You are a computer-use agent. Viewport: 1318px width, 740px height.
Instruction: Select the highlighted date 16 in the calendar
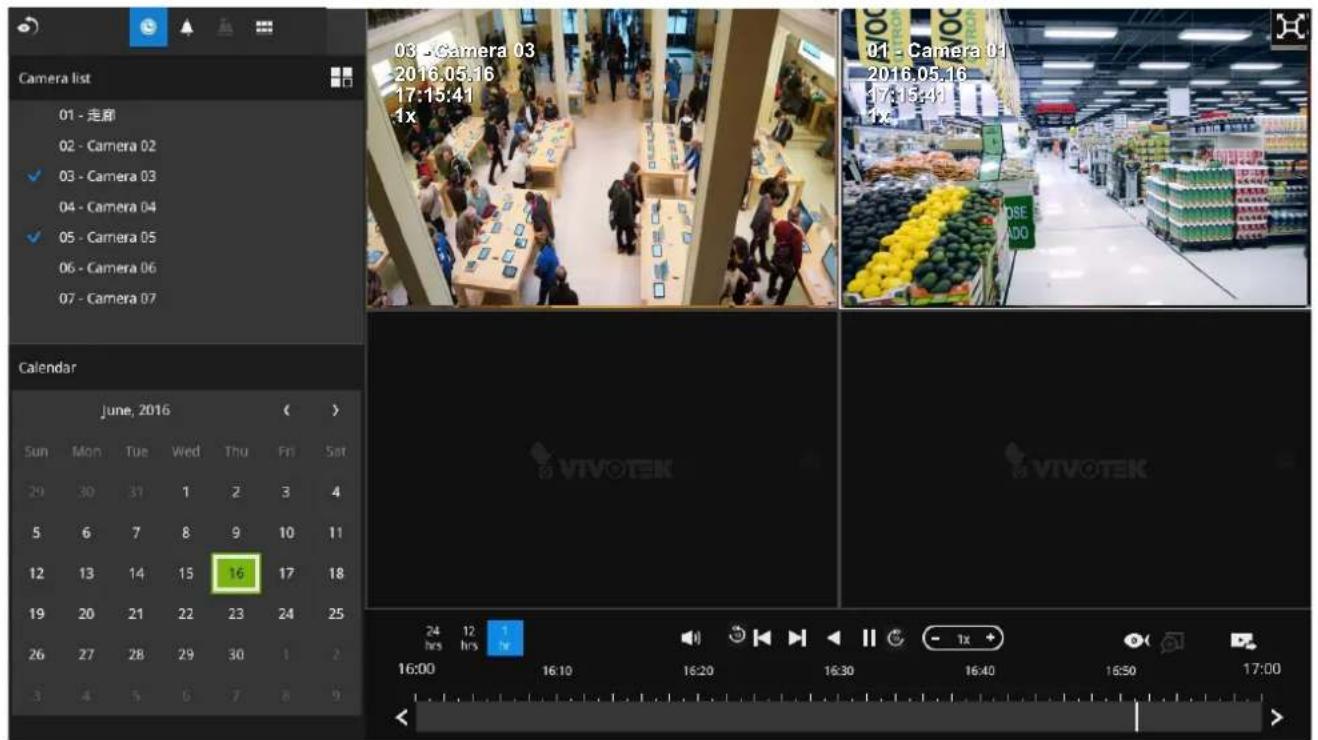[236, 573]
